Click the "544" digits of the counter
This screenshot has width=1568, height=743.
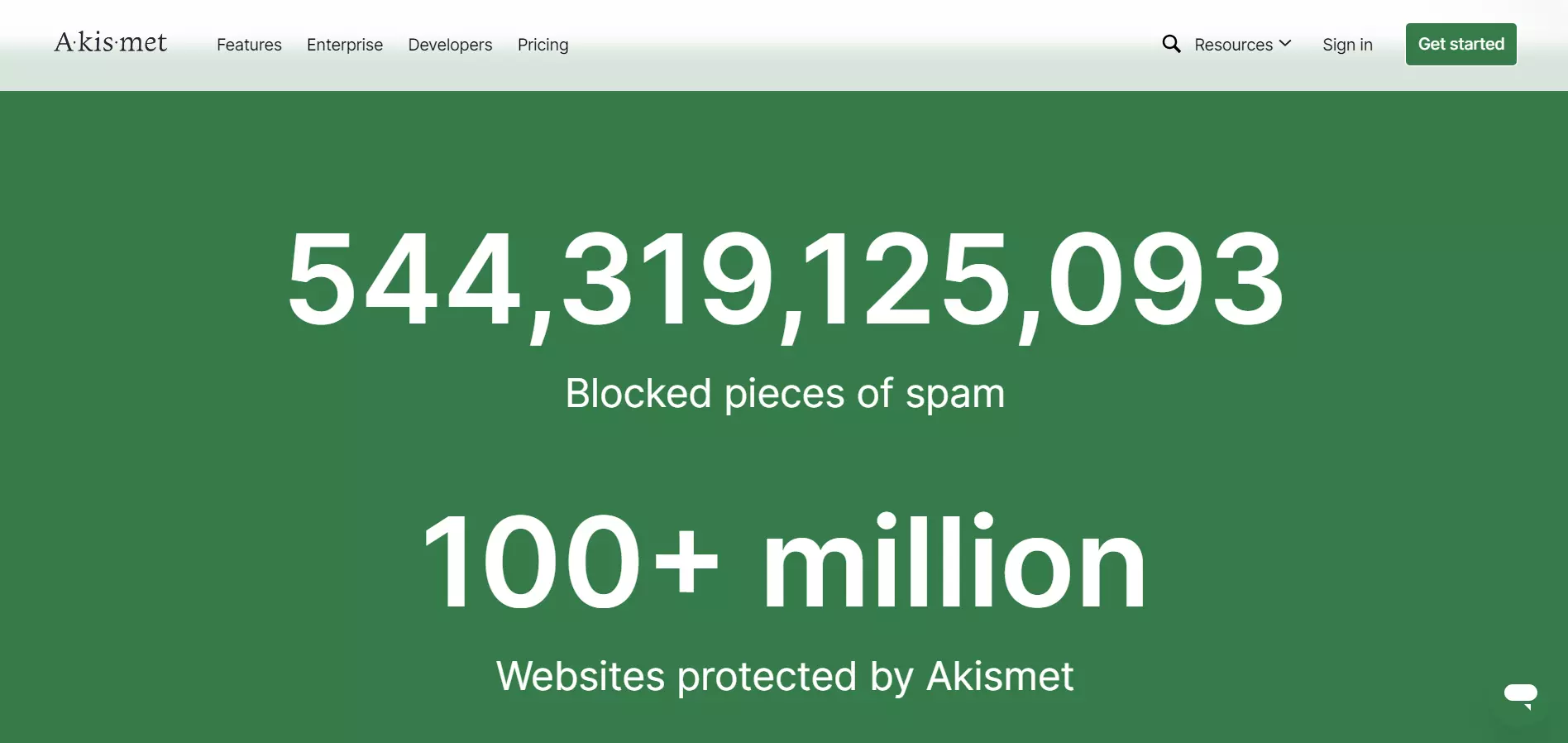pyautogui.click(x=404, y=280)
